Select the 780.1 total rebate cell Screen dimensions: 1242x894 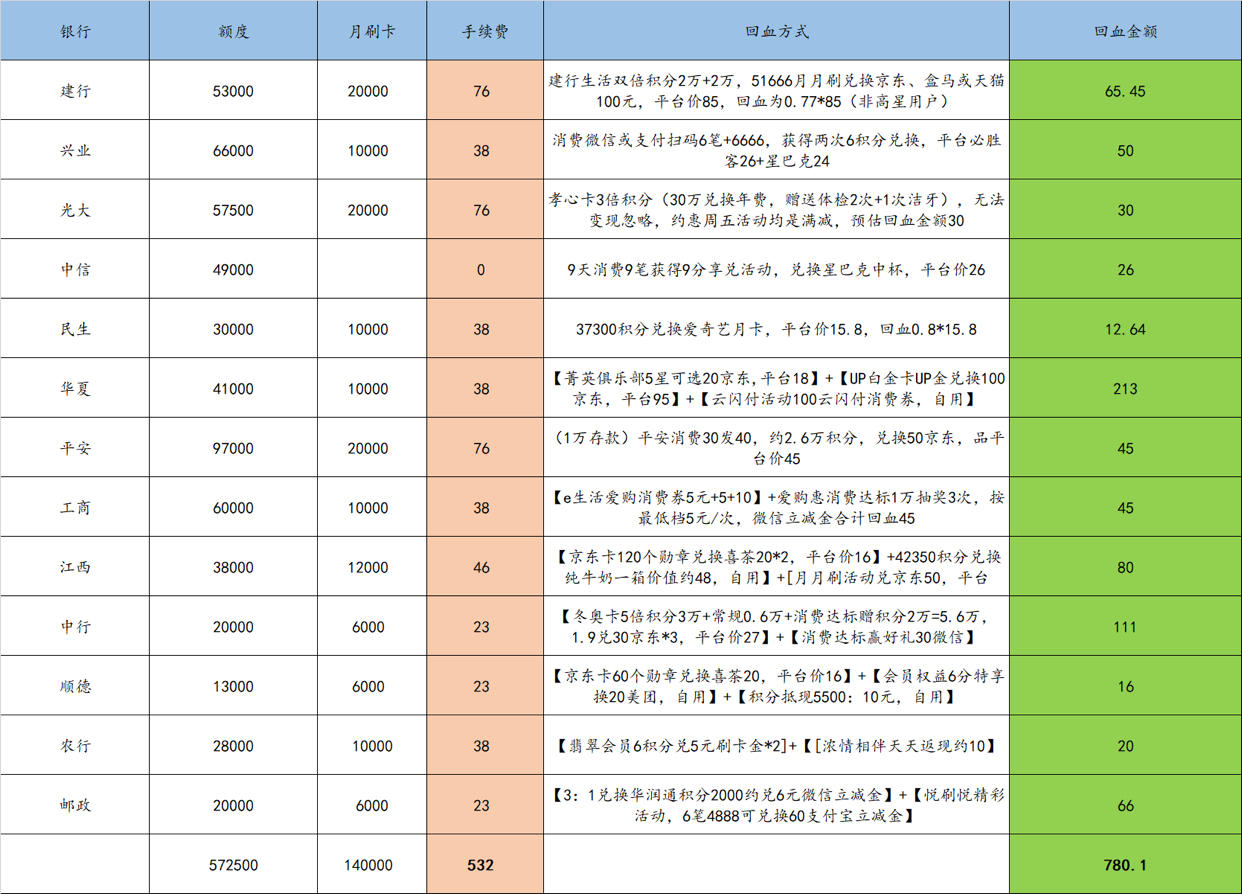click(1125, 864)
